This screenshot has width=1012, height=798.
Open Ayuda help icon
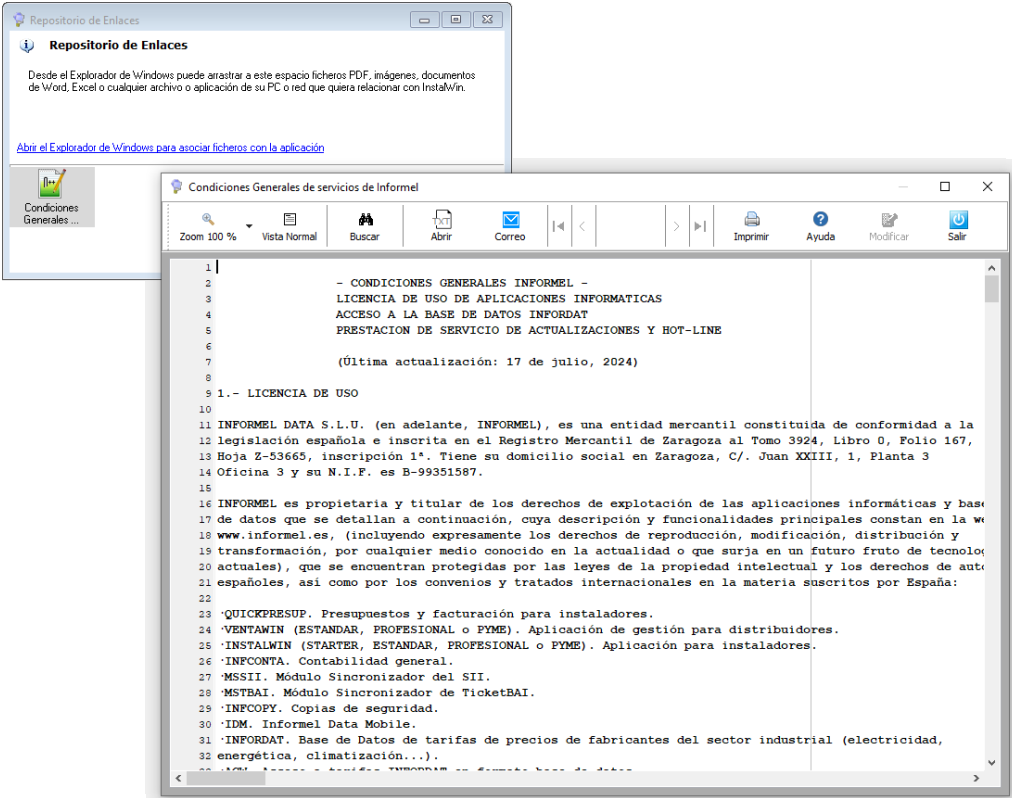[820, 219]
